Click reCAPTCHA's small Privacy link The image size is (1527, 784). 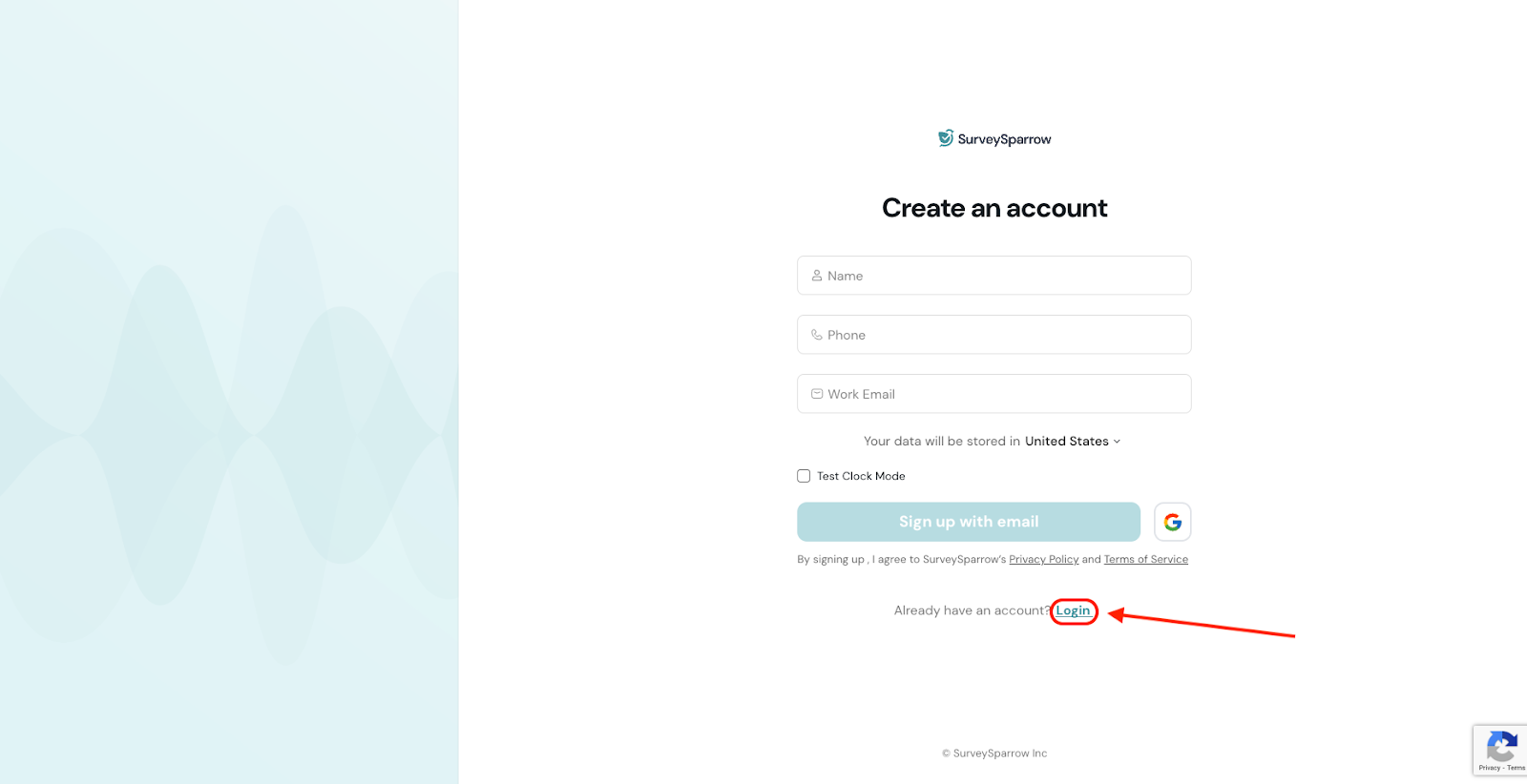[1489, 768]
